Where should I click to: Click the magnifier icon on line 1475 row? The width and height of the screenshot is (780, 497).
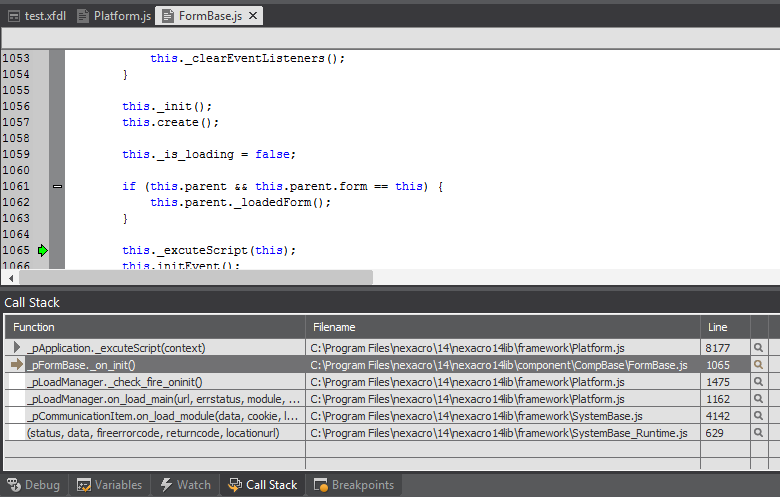[758, 382]
